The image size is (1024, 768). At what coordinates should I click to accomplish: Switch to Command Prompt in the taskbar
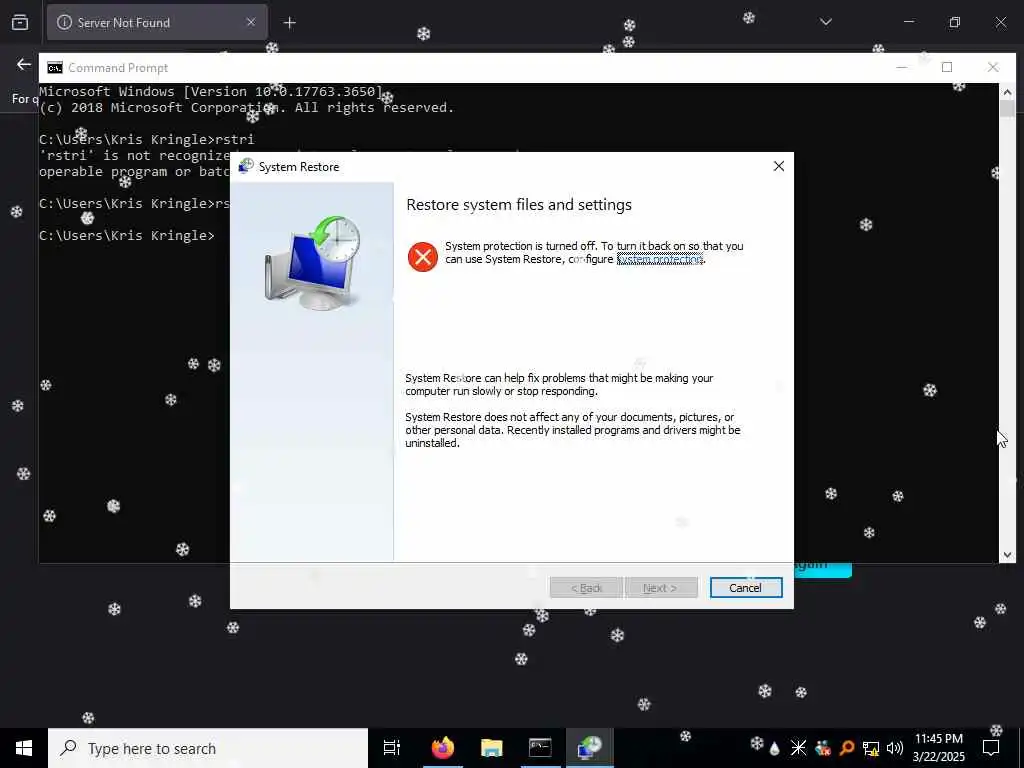pos(540,748)
